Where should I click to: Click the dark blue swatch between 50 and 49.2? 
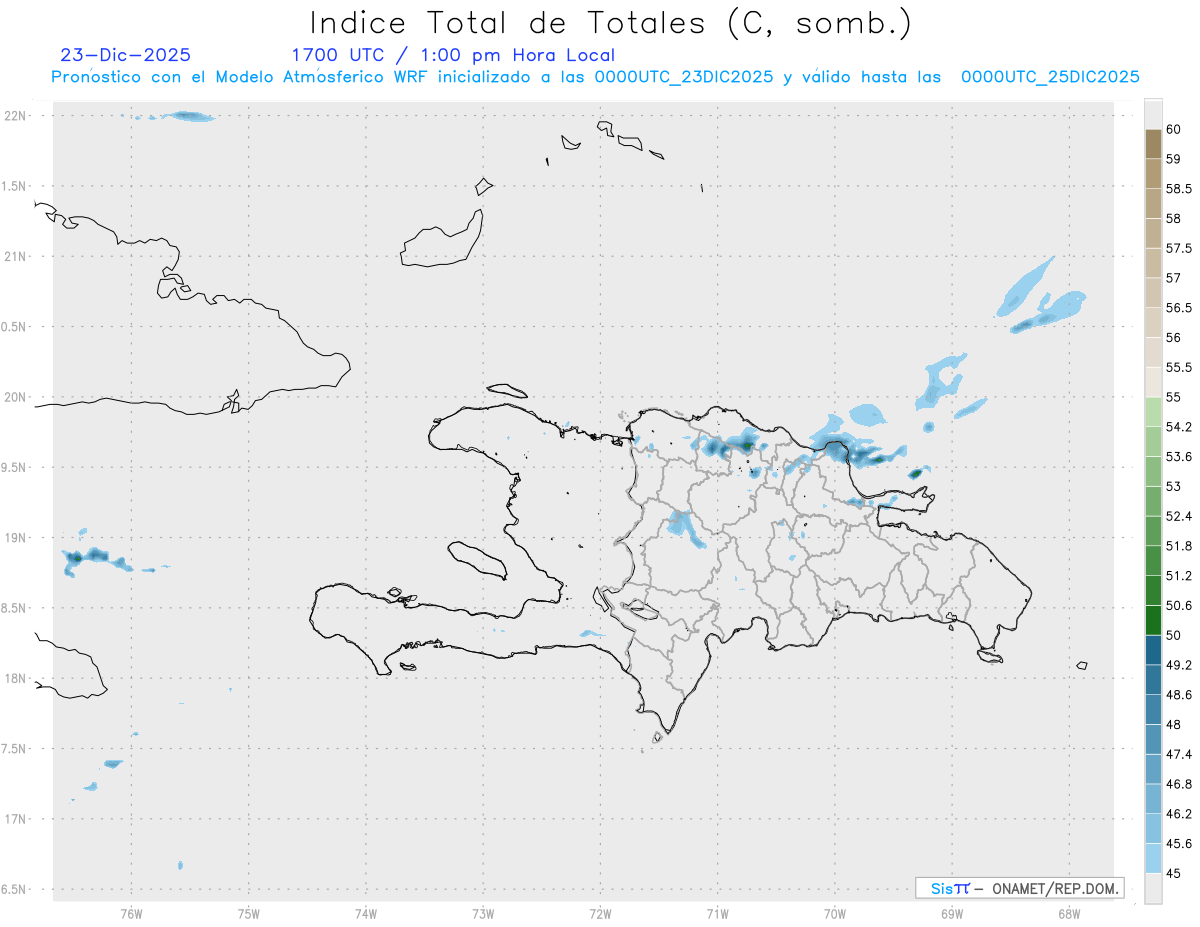(x=1153, y=650)
